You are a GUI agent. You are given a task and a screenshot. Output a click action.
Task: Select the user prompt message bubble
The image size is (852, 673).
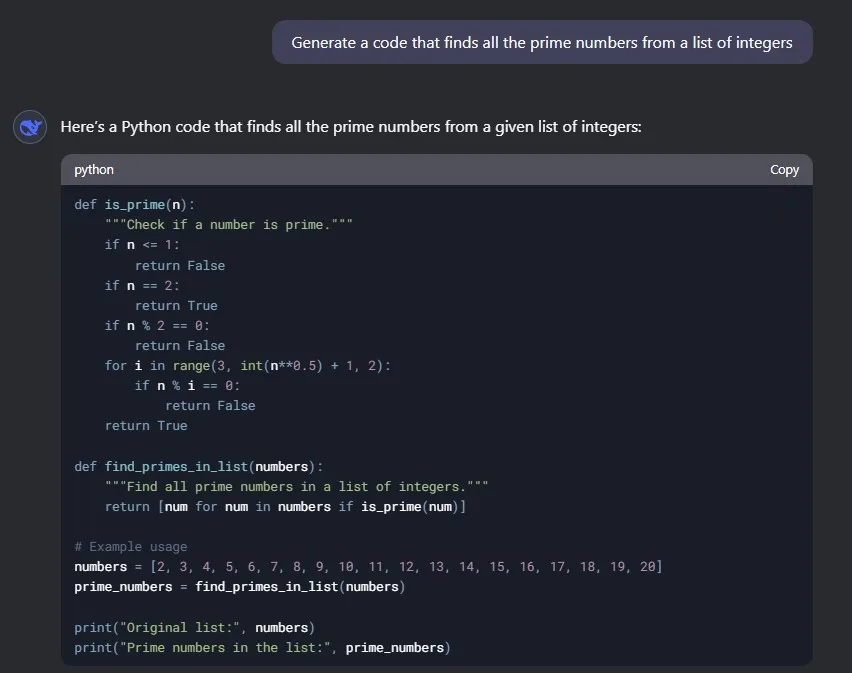542,42
